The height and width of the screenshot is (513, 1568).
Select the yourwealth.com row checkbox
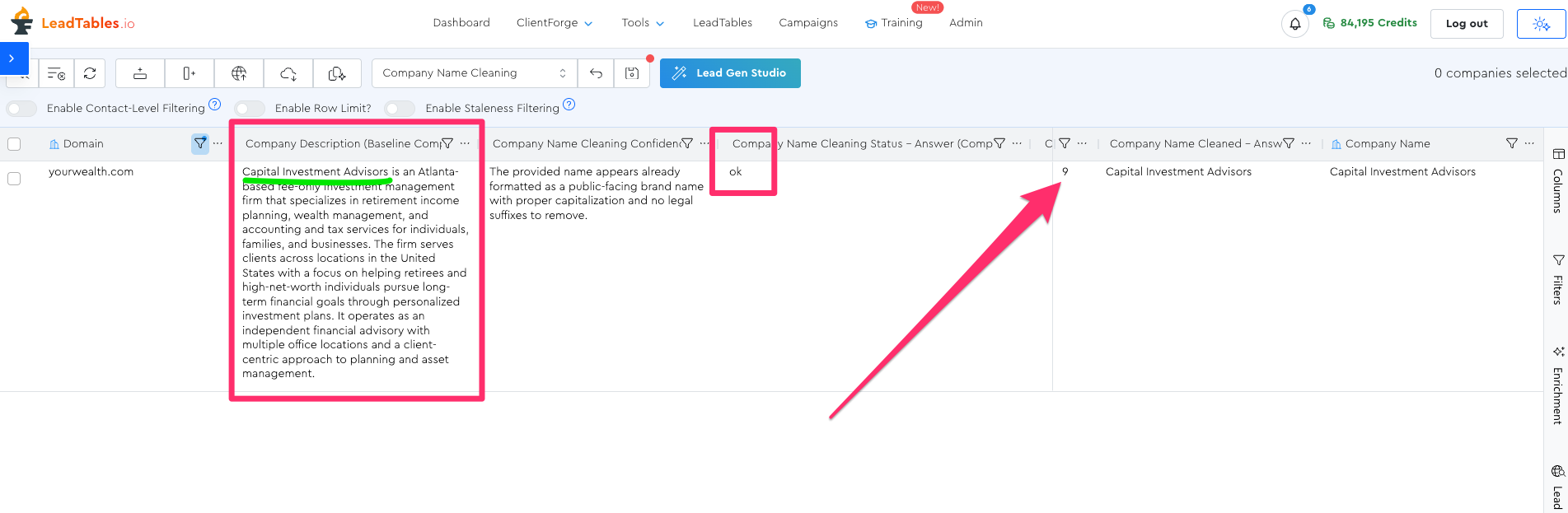(14, 178)
